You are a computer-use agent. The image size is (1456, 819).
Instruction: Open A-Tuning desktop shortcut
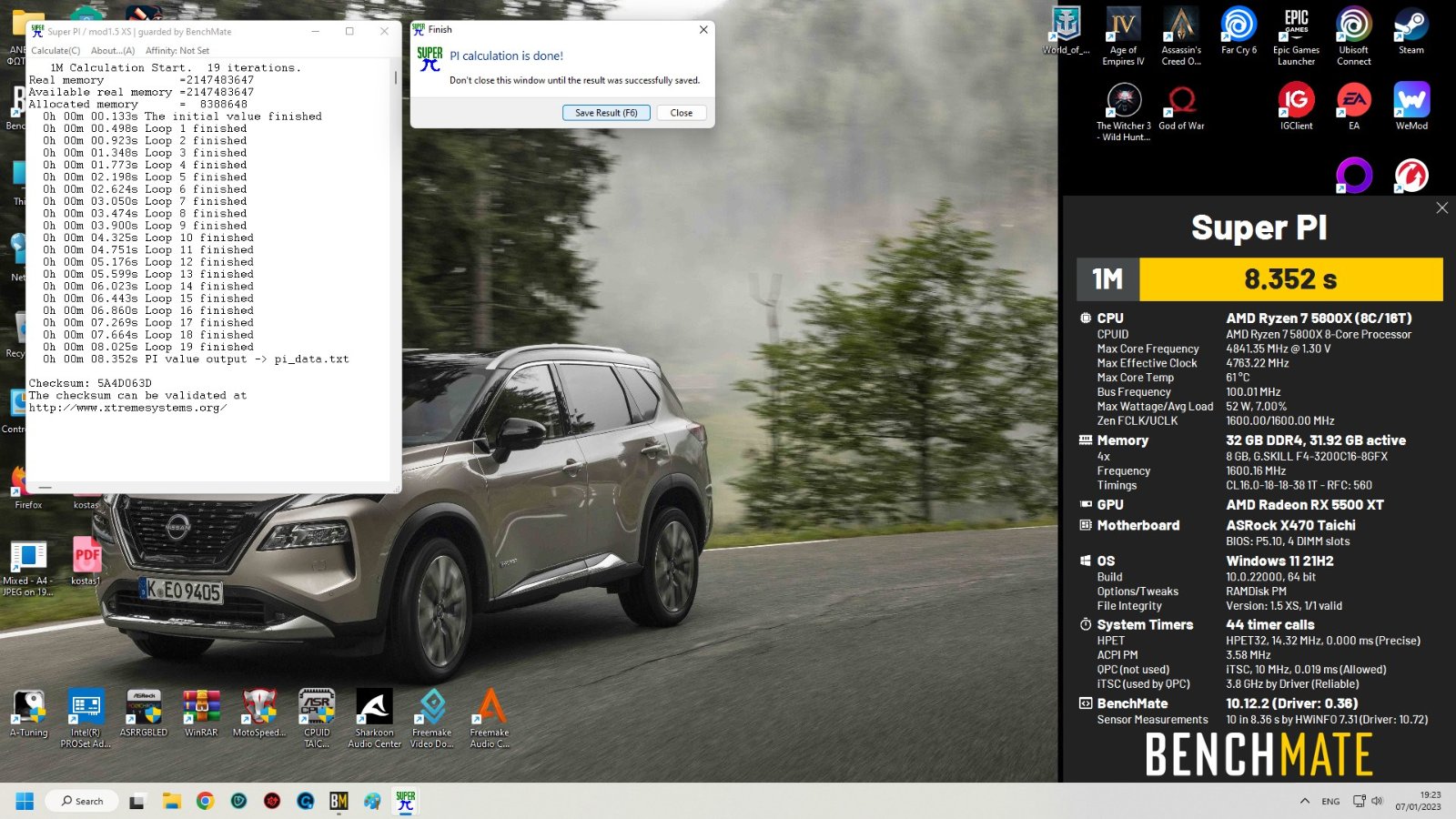(x=28, y=713)
